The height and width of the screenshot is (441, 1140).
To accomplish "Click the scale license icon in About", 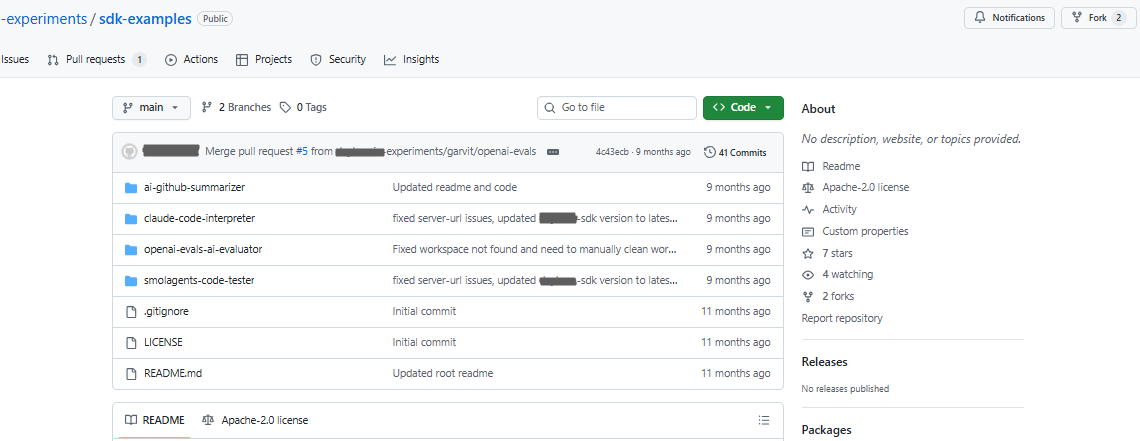I will (808, 187).
